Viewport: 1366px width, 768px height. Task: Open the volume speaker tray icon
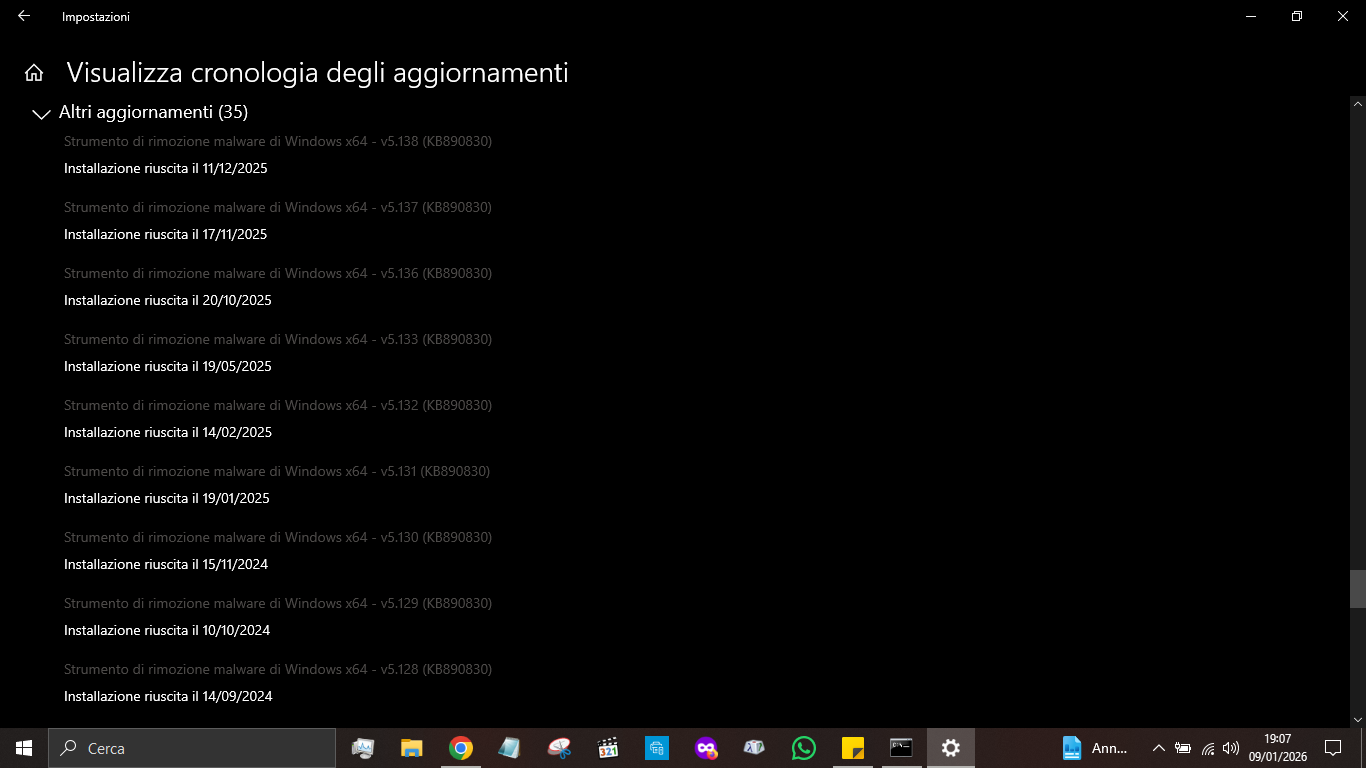click(1231, 748)
